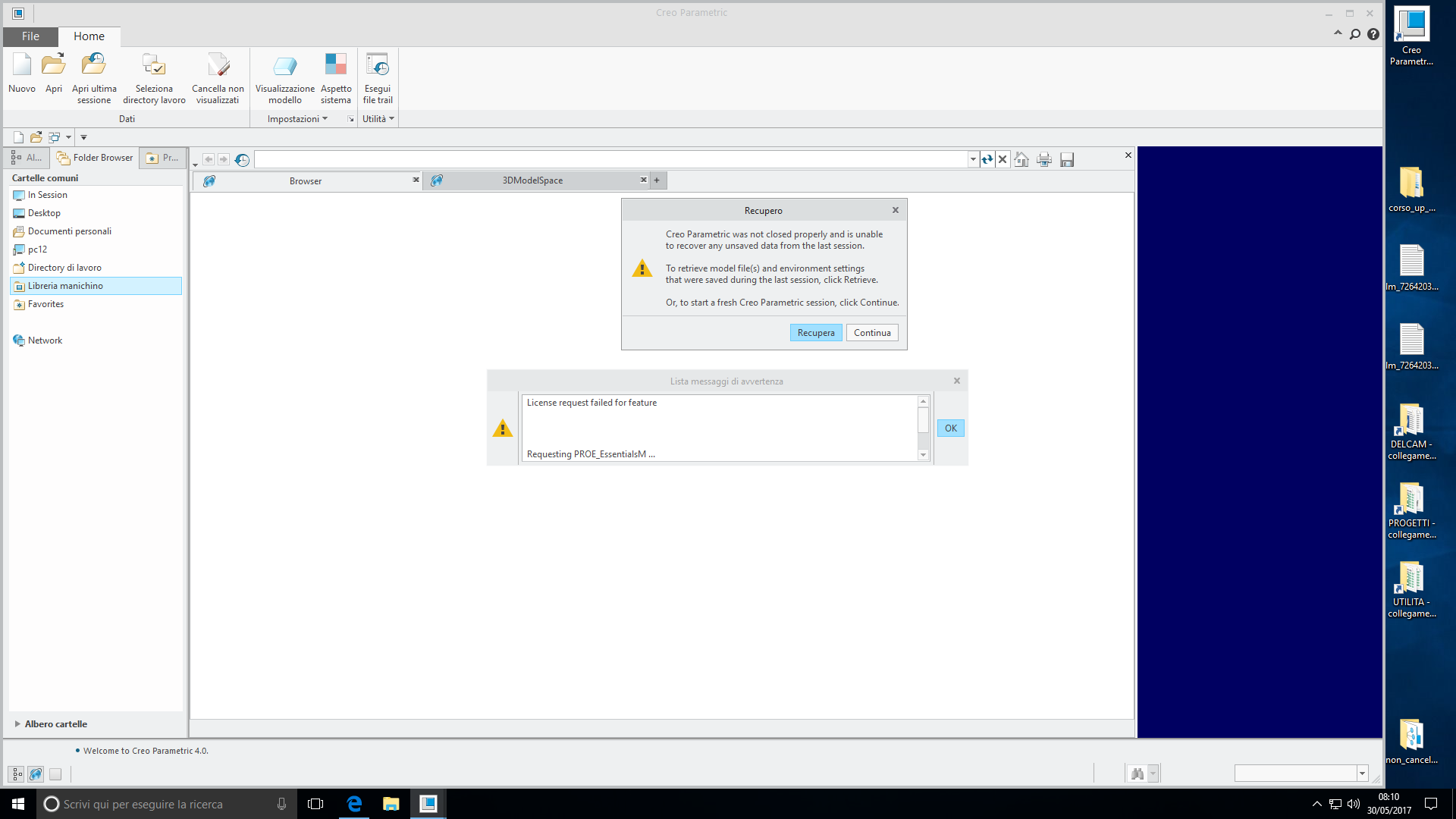Select Directory di lavoro folder
Screen dimensions: 1456x819
coord(64,268)
